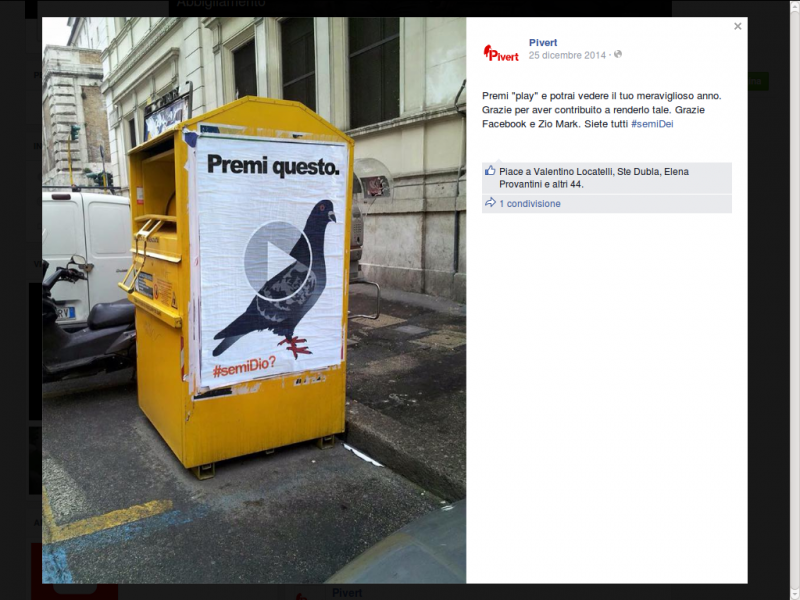Close the photo viewer with the X icon
The width and height of the screenshot is (800, 600).
[737, 27]
